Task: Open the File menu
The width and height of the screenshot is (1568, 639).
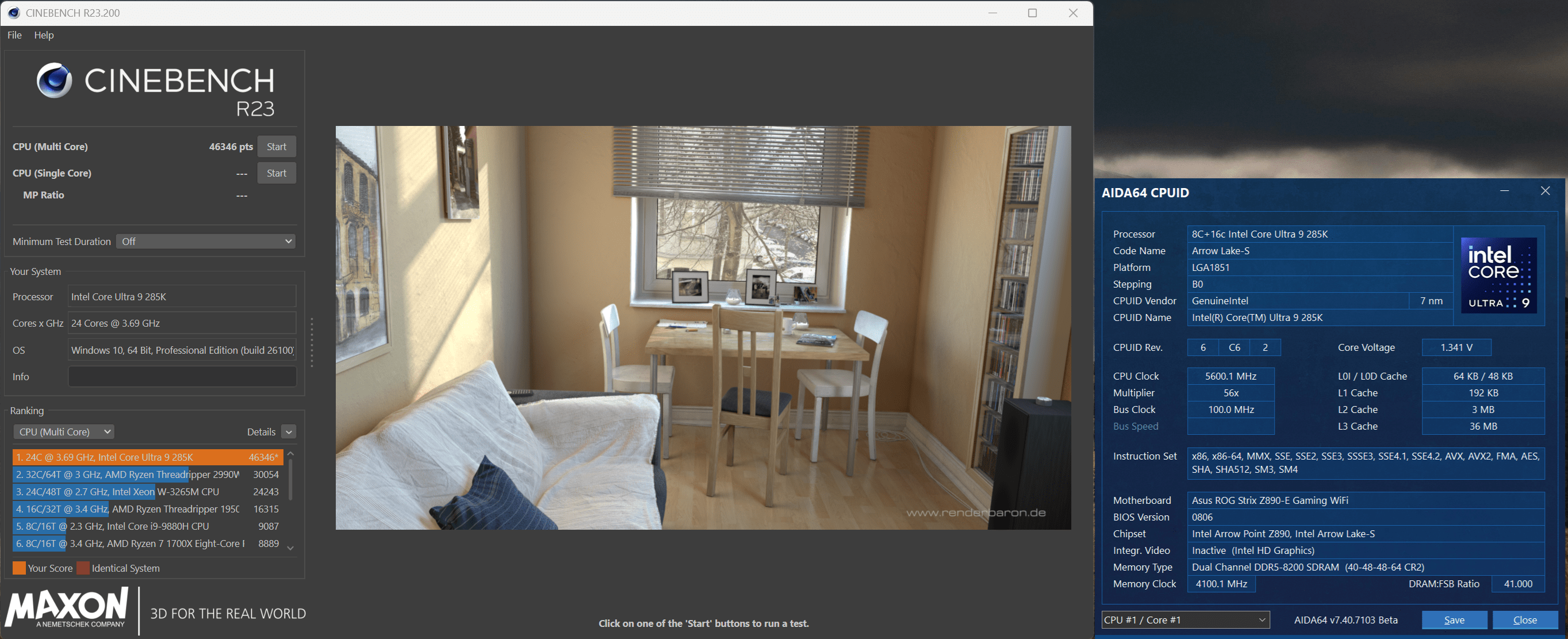Action: 14,35
